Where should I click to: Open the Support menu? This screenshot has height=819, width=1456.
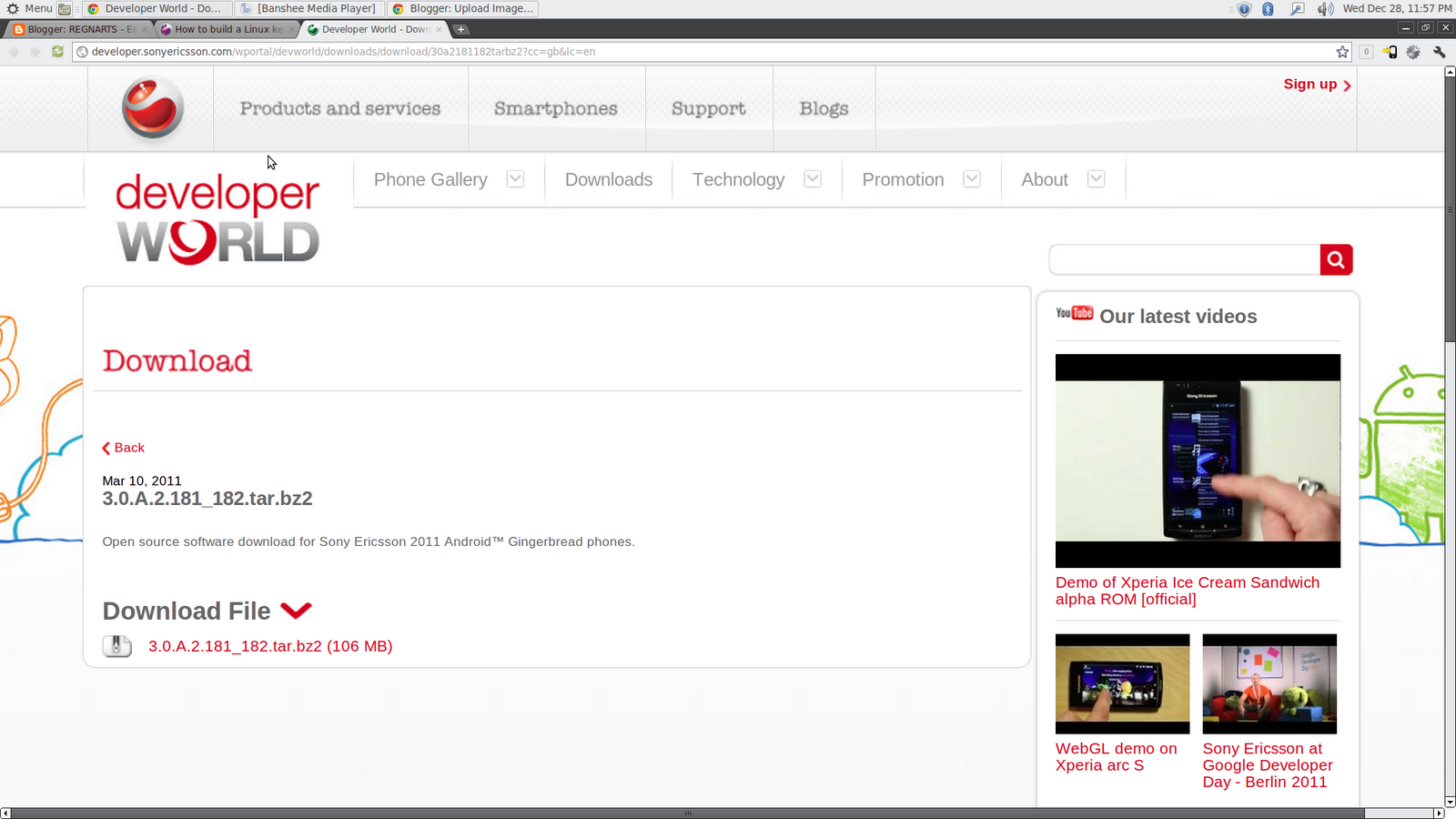click(709, 108)
